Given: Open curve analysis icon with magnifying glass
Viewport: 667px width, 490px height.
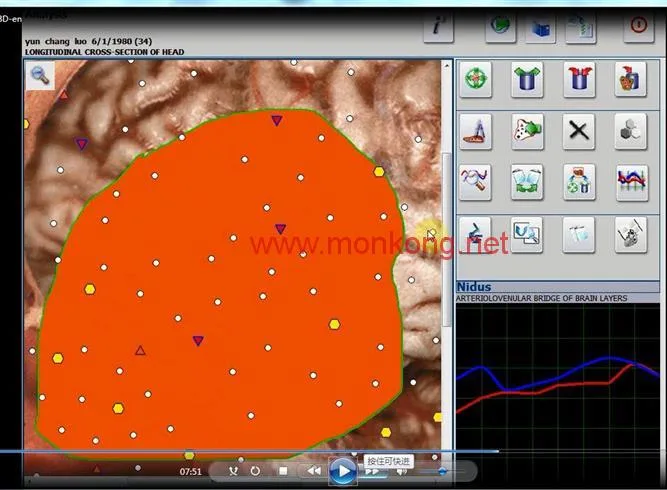Looking at the screenshot, I should point(476,182).
